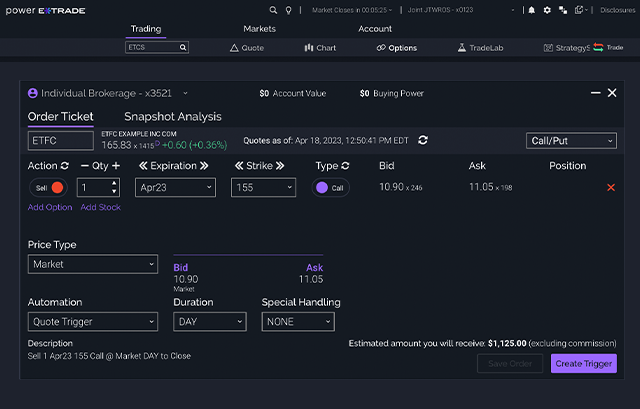Open the Market price type dropdown
This screenshot has height=409, width=640.
click(x=93, y=264)
